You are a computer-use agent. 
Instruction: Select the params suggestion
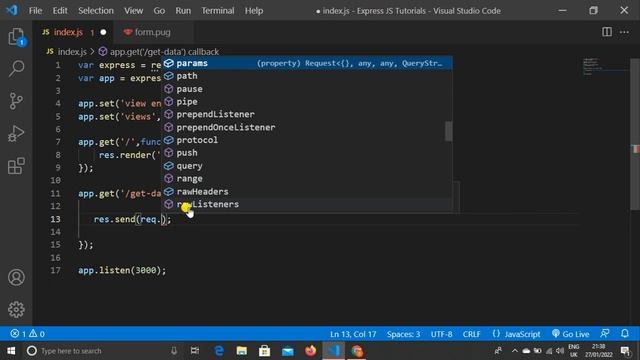[307, 63]
